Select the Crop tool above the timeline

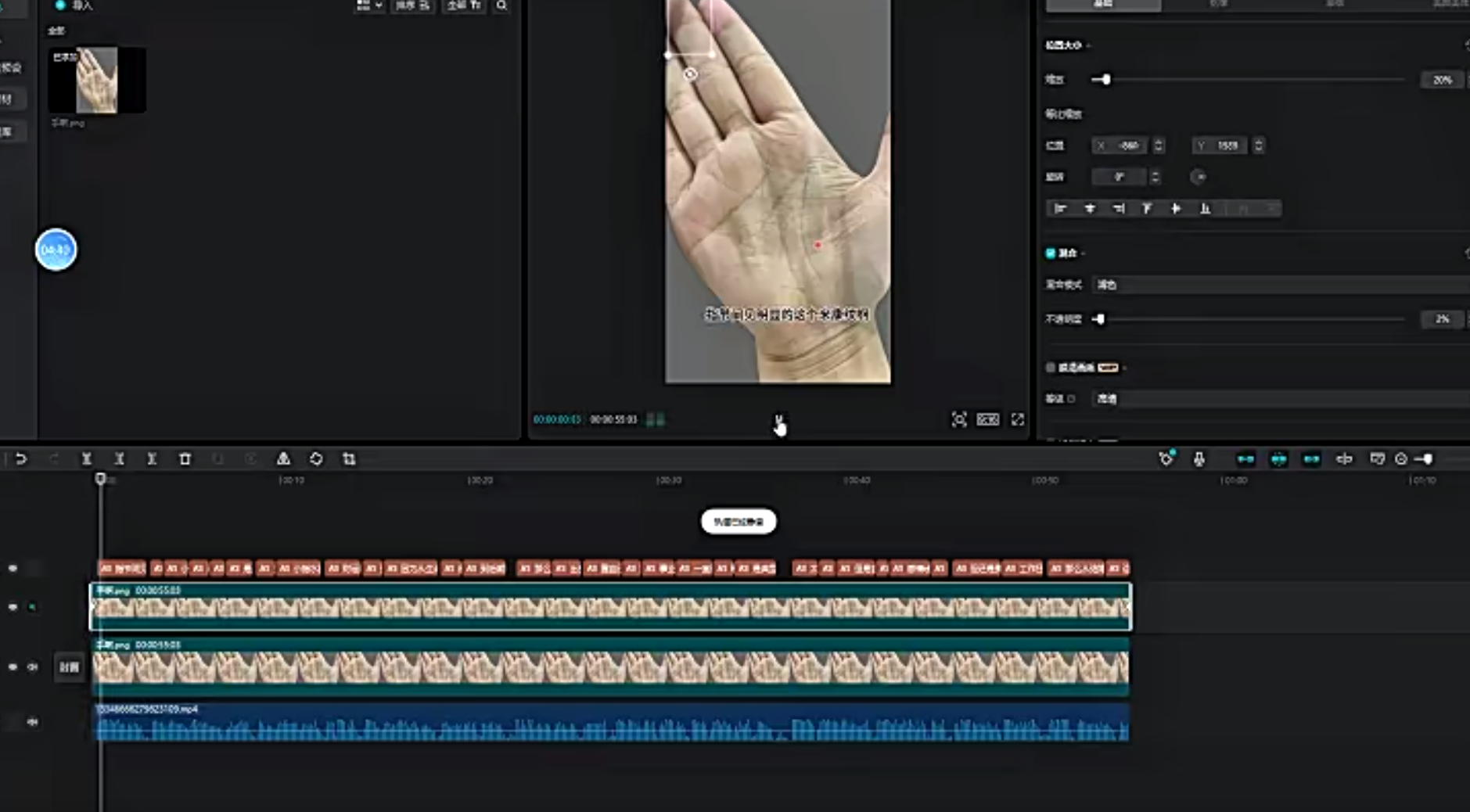(x=349, y=458)
